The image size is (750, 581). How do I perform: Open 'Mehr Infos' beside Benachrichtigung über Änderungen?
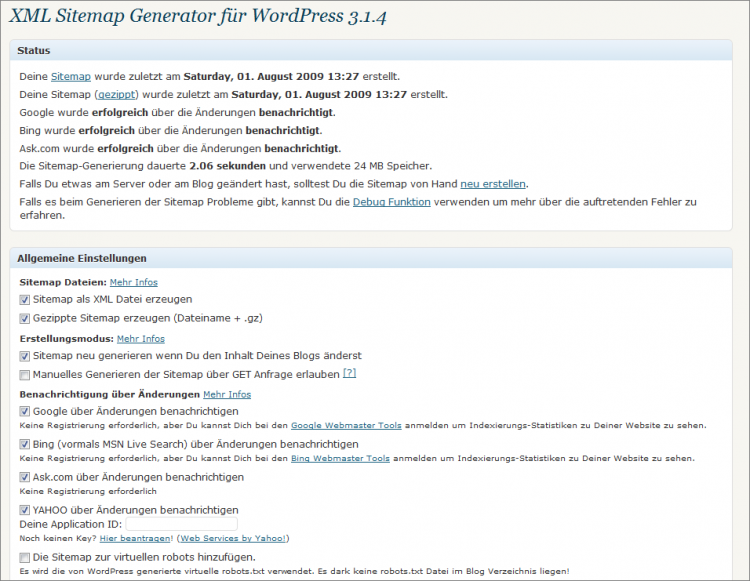227,395
